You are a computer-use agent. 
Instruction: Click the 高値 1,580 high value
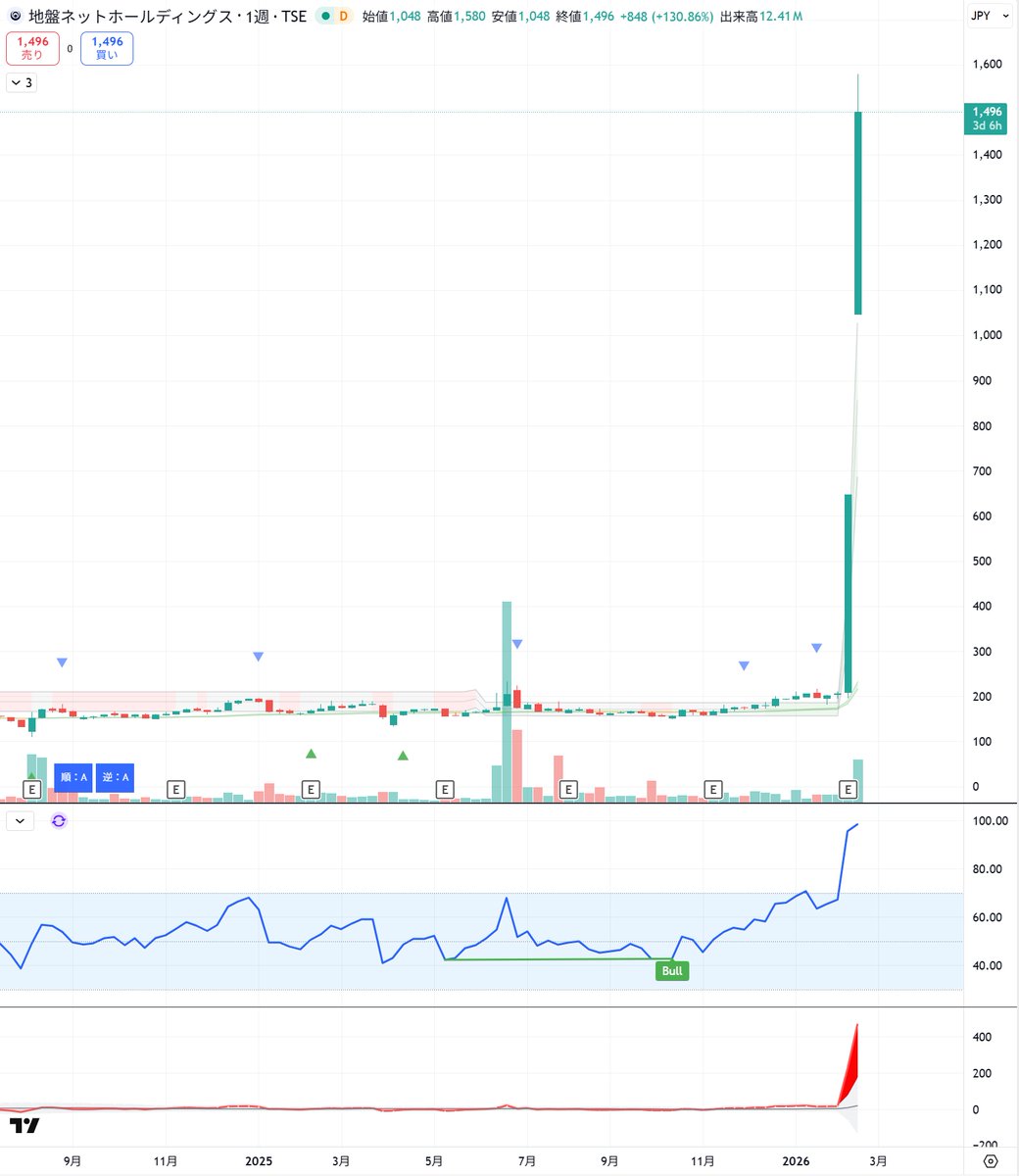pyautogui.click(x=456, y=17)
